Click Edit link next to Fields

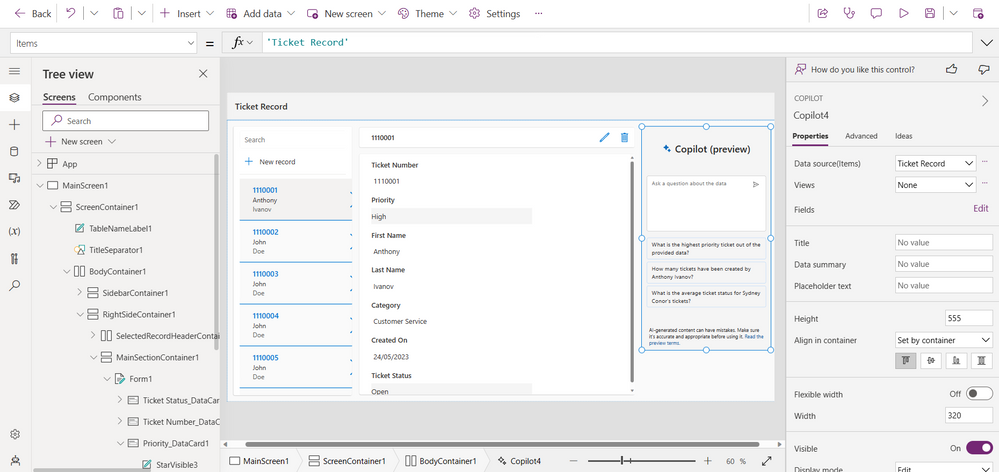point(981,208)
